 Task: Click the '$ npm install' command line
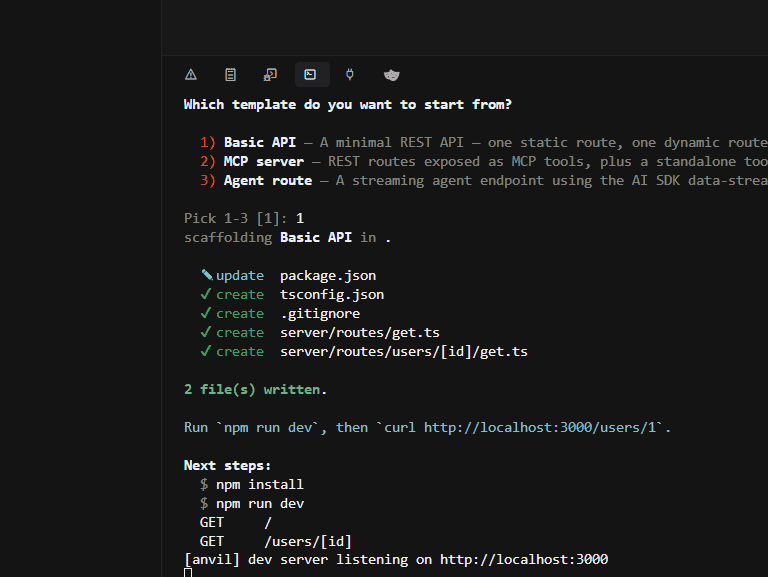(x=252, y=484)
